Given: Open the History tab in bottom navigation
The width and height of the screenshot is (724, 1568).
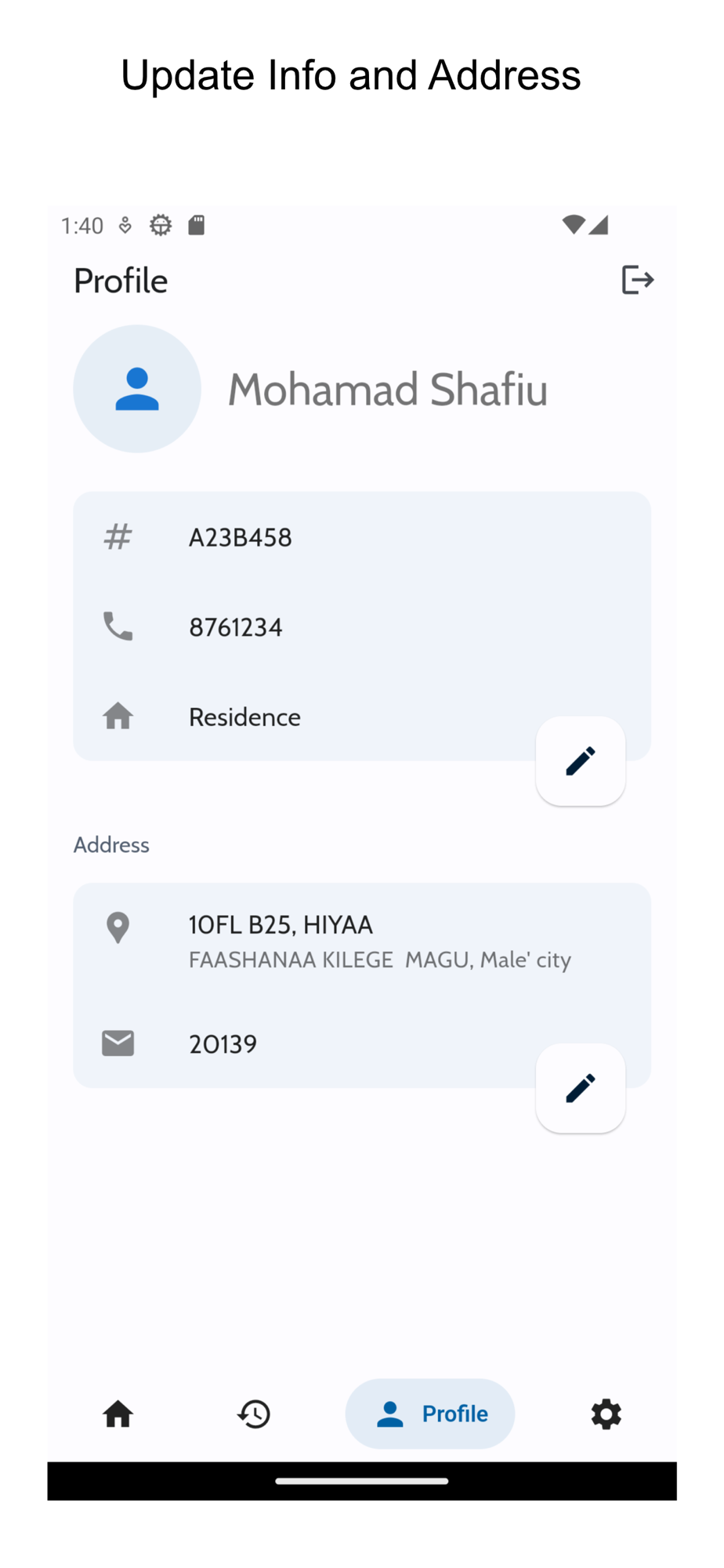Looking at the screenshot, I should tap(254, 1414).
